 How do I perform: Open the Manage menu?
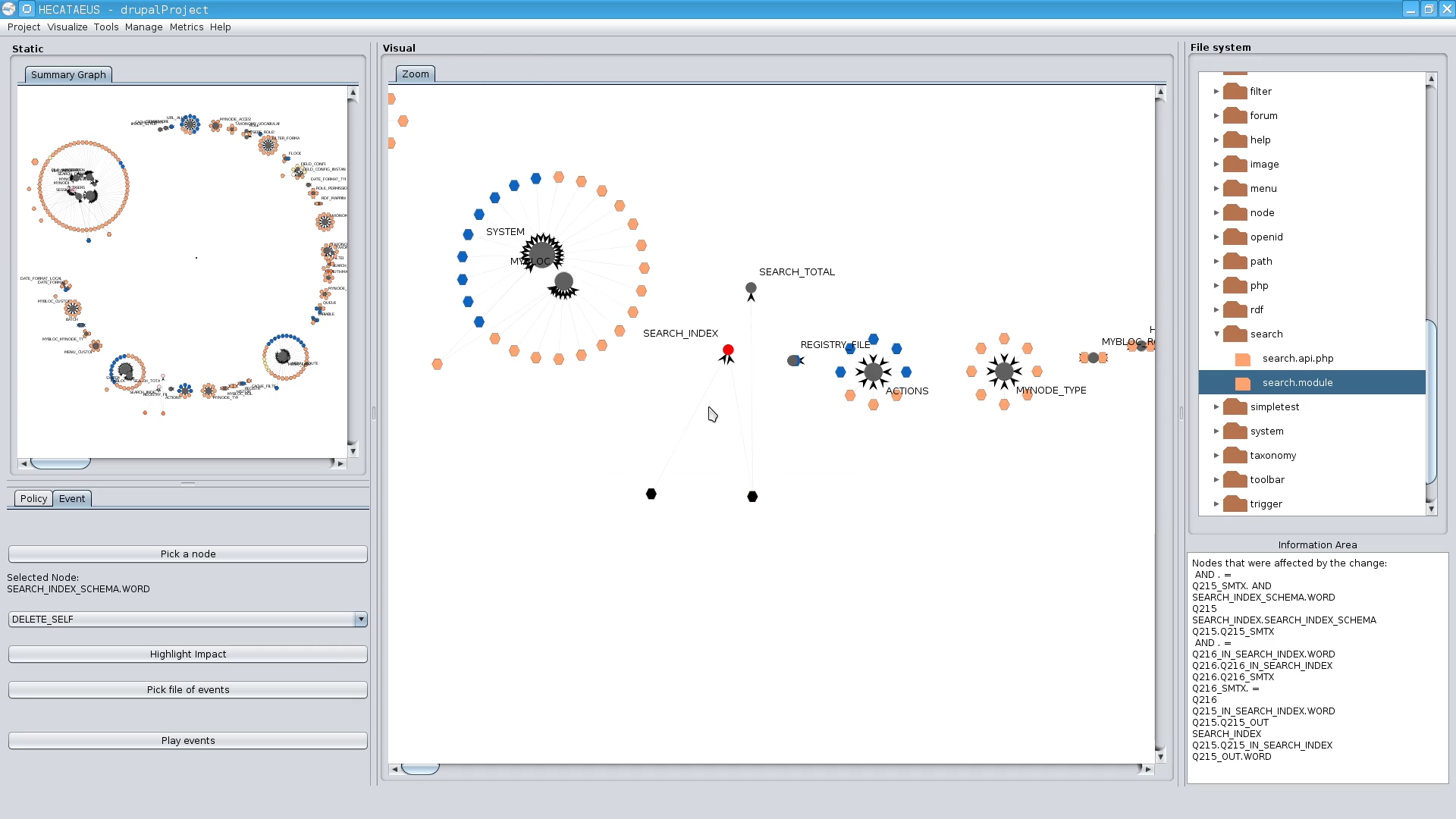144,27
